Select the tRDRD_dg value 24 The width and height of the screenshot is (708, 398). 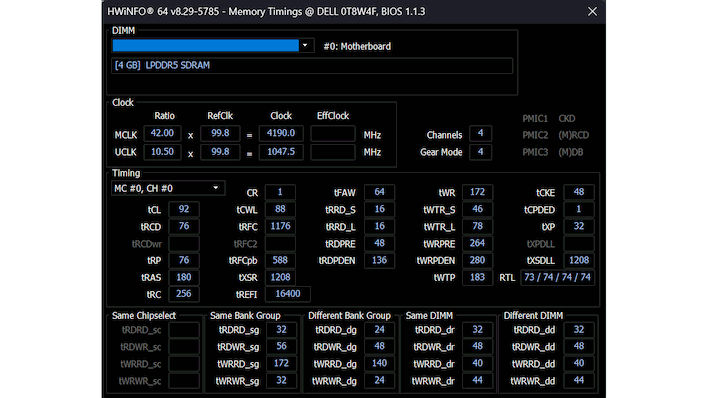(379, 330)
